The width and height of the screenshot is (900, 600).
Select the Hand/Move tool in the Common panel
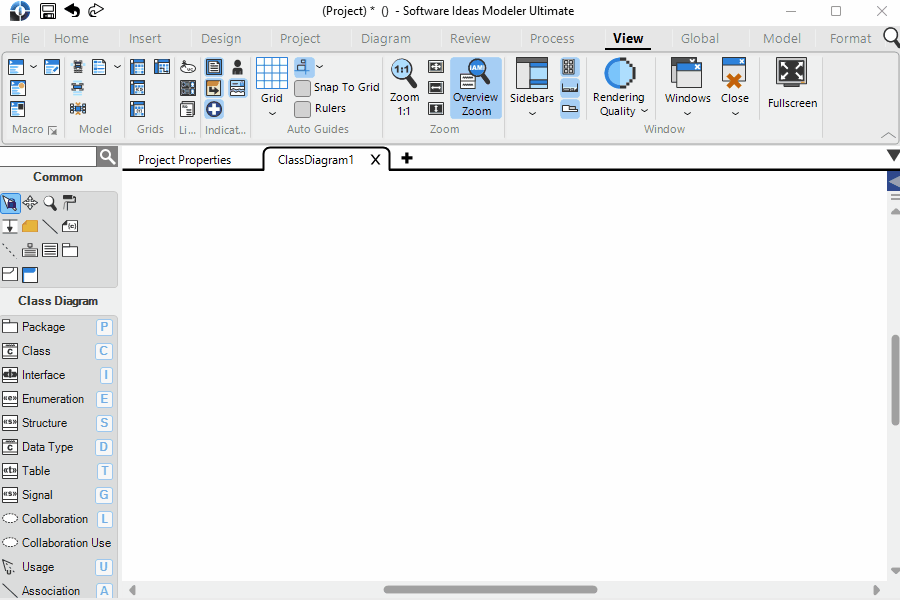[31, 202]
